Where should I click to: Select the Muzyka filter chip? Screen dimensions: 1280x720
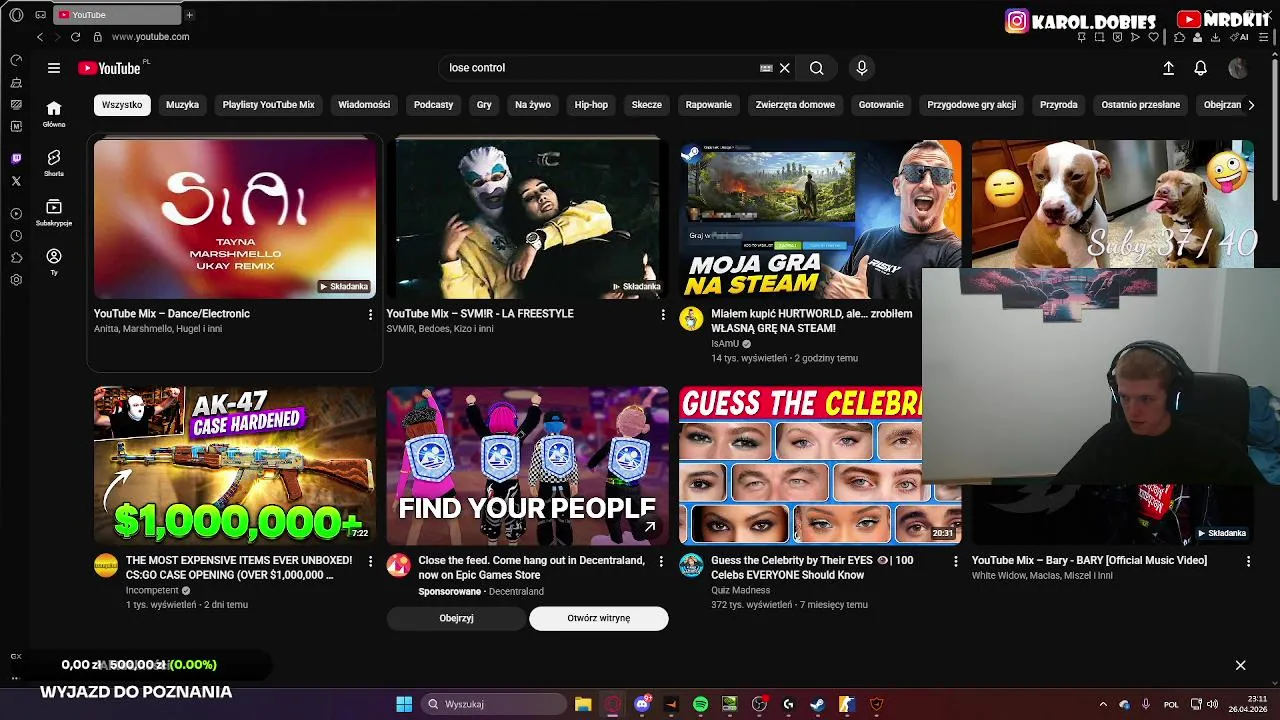coord(182,105)
